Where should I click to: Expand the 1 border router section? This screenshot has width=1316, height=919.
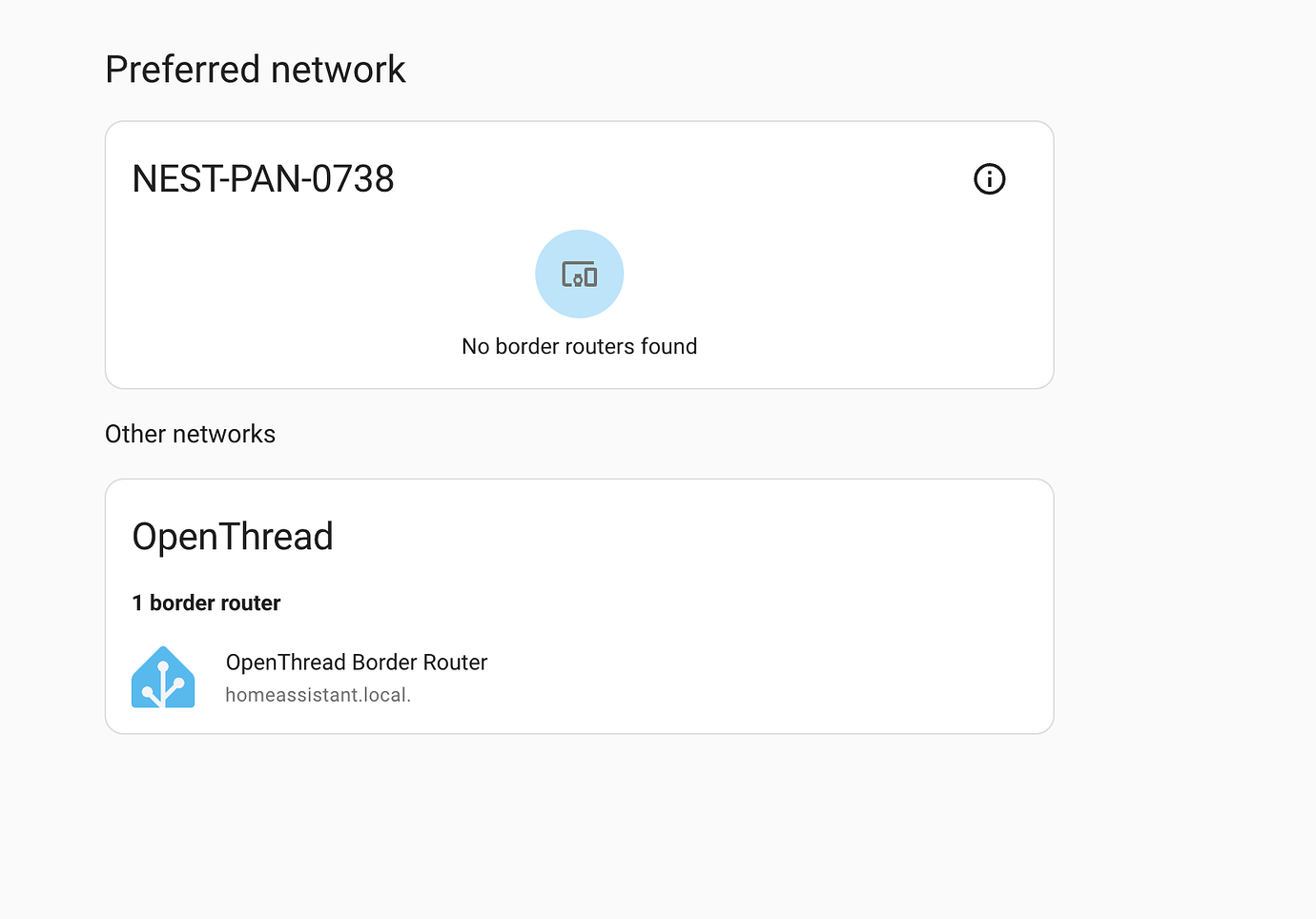(x=206, y=602)
